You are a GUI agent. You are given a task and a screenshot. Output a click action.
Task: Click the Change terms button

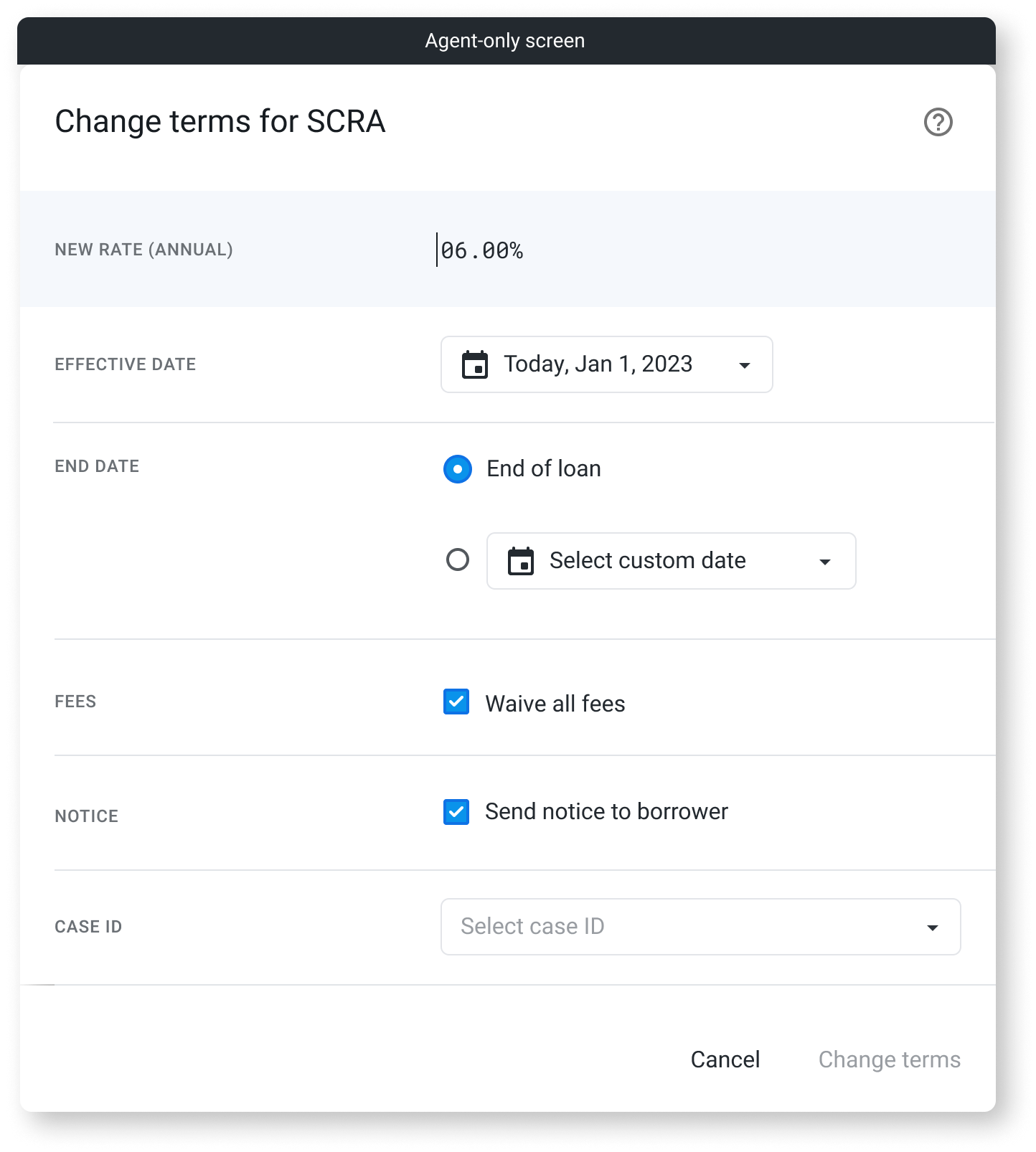point(889,1059)
